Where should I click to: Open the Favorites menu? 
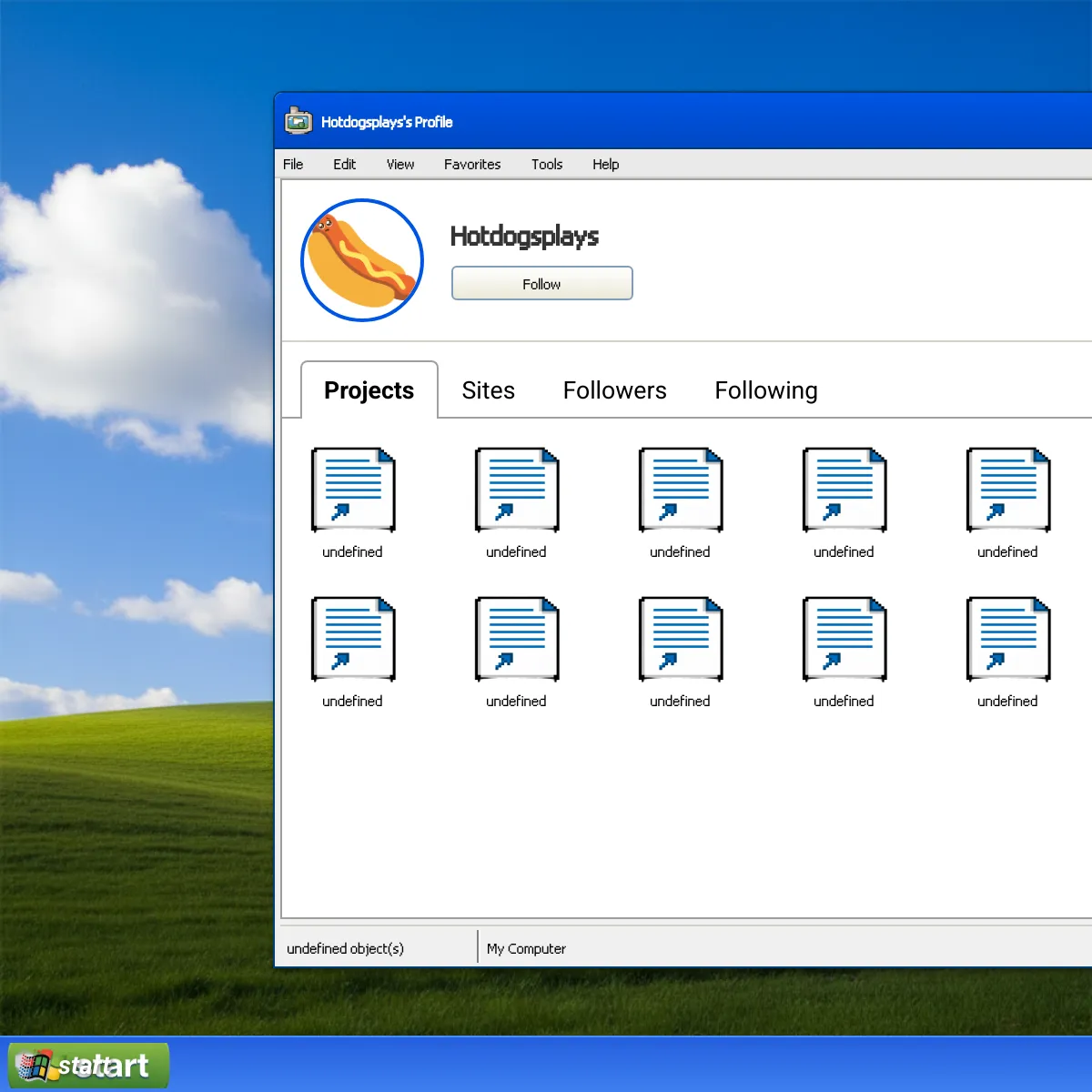[472, 165]
